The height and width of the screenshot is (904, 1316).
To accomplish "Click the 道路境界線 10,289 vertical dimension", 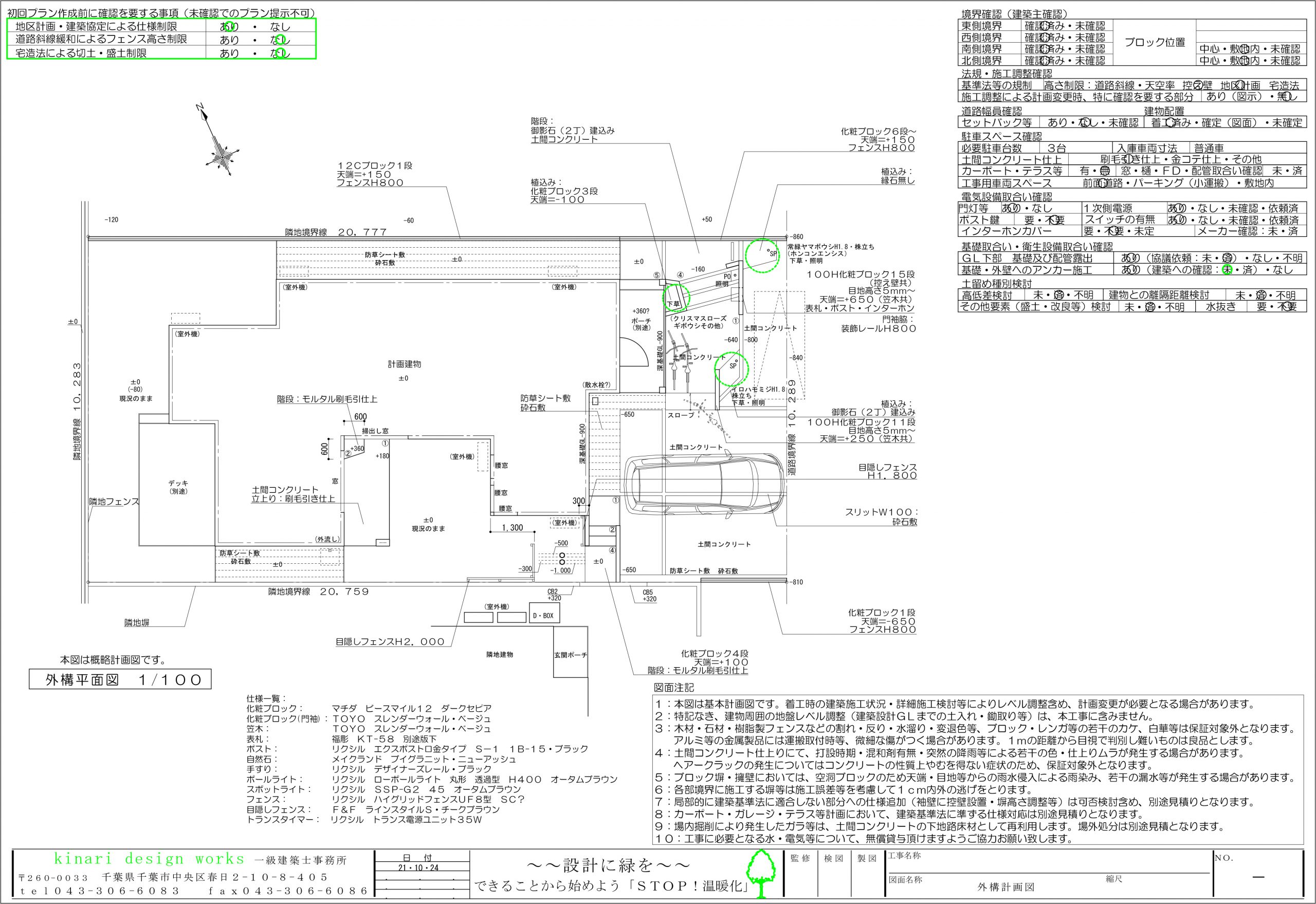I will tap(793, 427).
